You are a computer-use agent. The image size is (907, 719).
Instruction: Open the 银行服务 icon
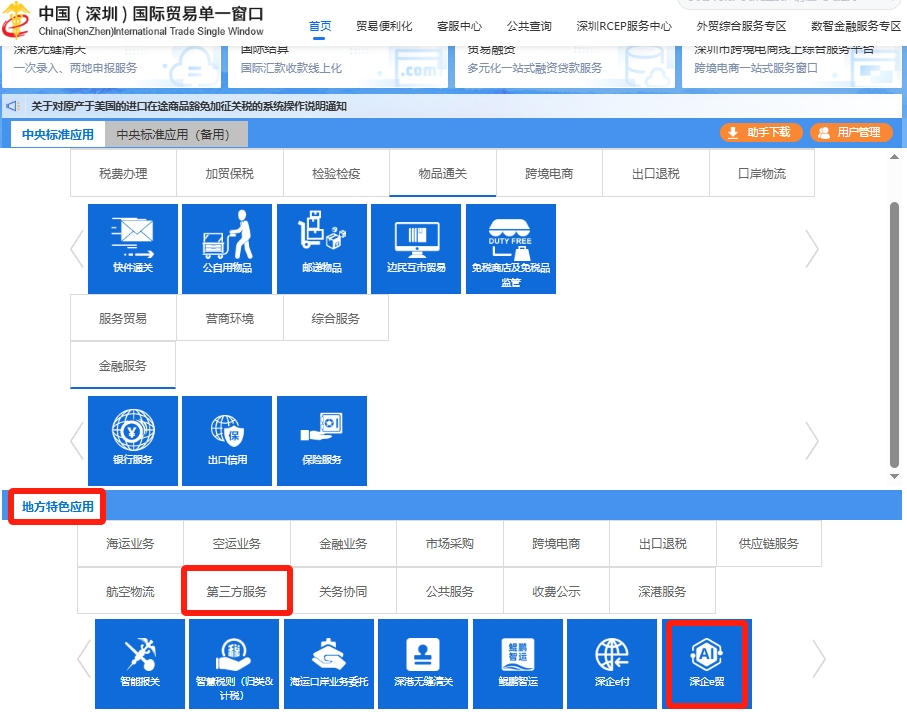click(133, 441)
